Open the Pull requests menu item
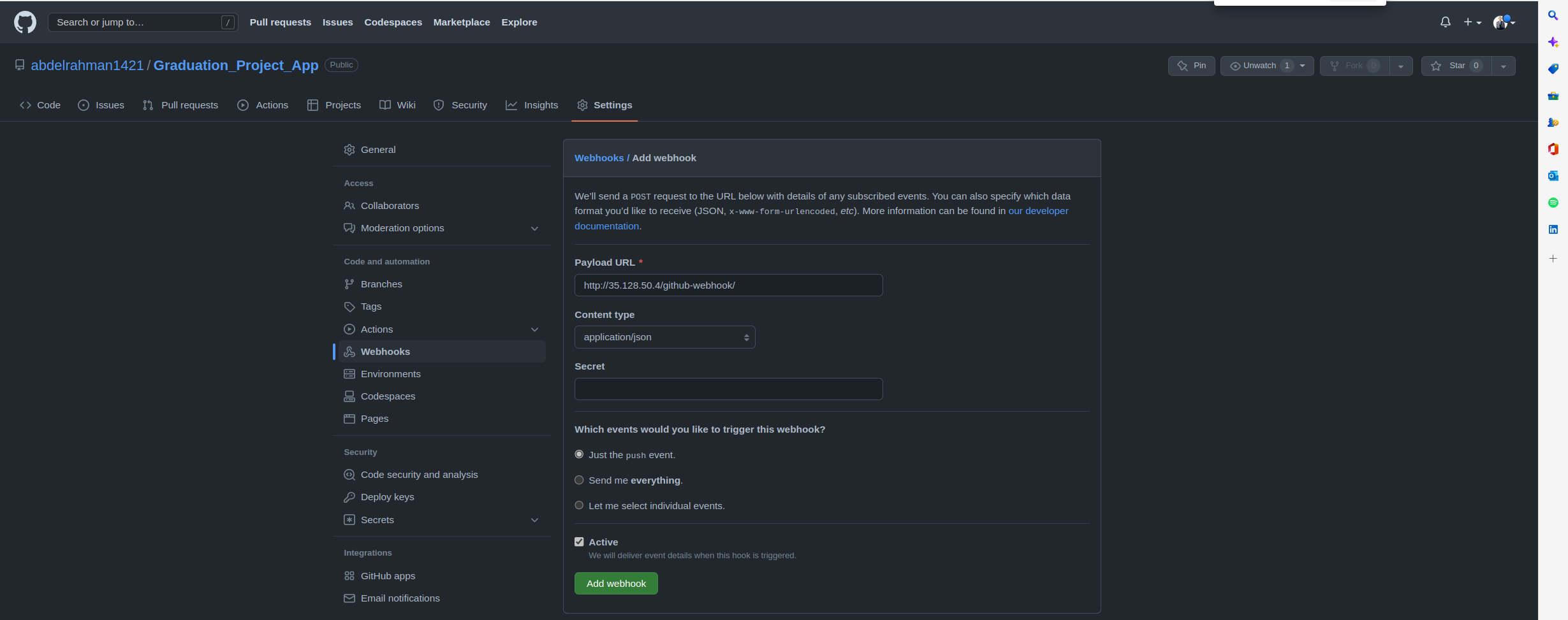Image resolution: width=1568 pixels, height=620 pixels. tap(281, 22)
